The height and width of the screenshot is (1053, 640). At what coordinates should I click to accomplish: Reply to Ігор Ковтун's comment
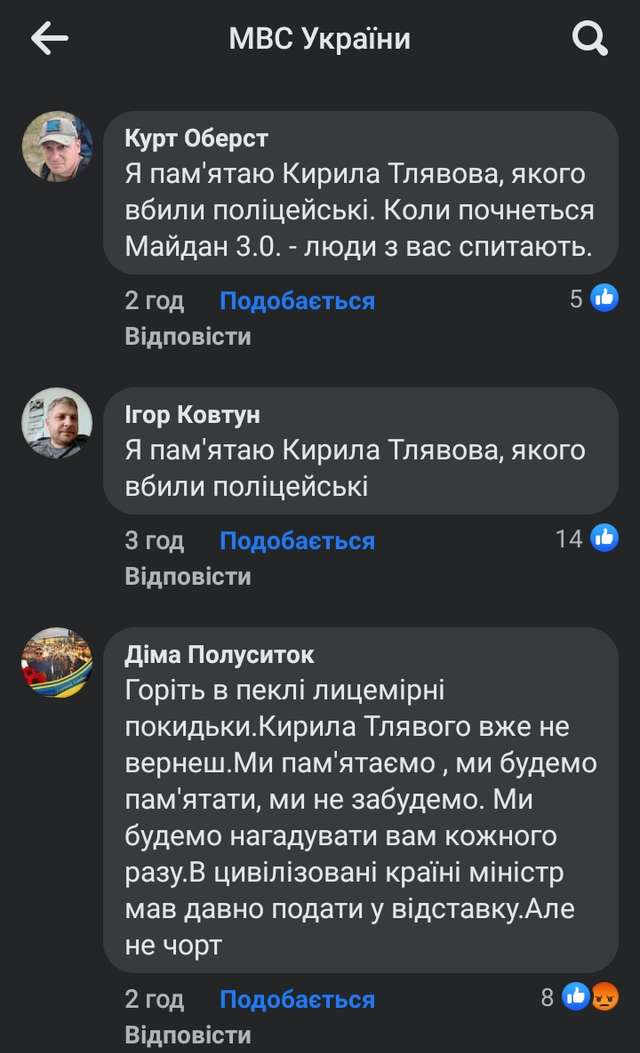pyautogui.click(x=188, y=576)
